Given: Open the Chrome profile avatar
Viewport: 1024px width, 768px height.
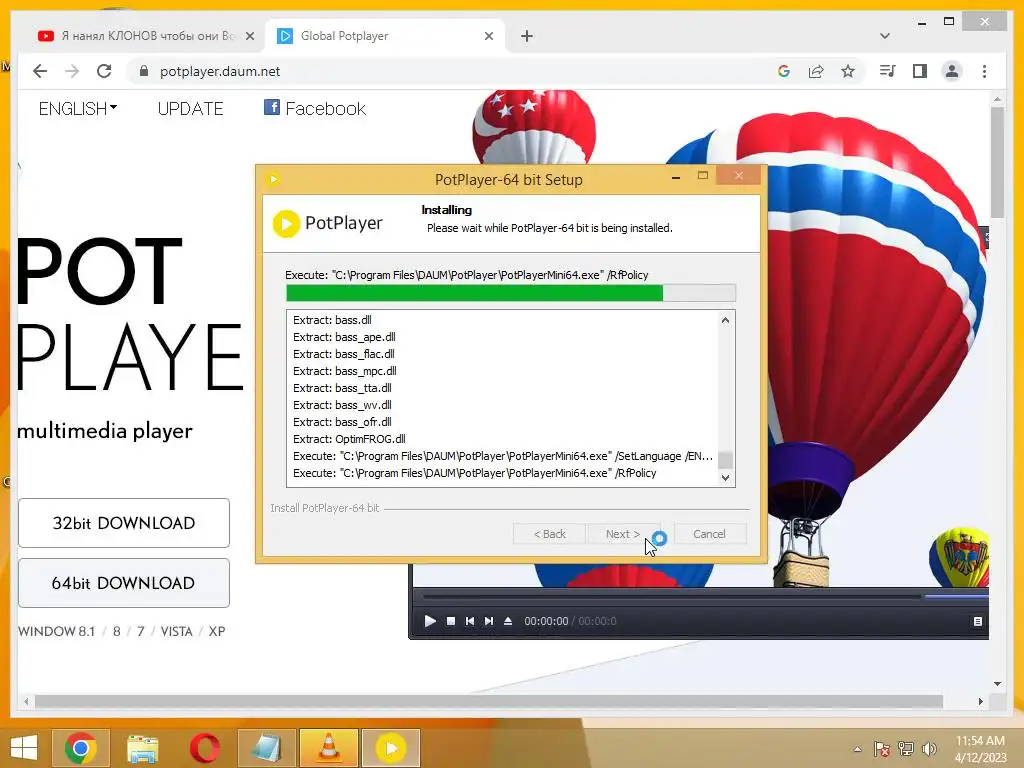Looking at the screenshot, I should [952, 71].
